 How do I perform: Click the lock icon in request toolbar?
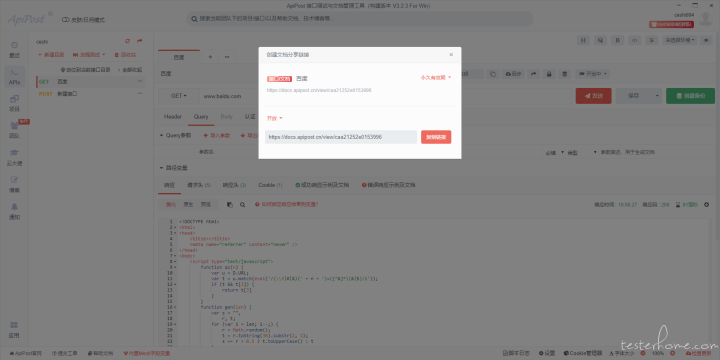click(x=548, y=74)
